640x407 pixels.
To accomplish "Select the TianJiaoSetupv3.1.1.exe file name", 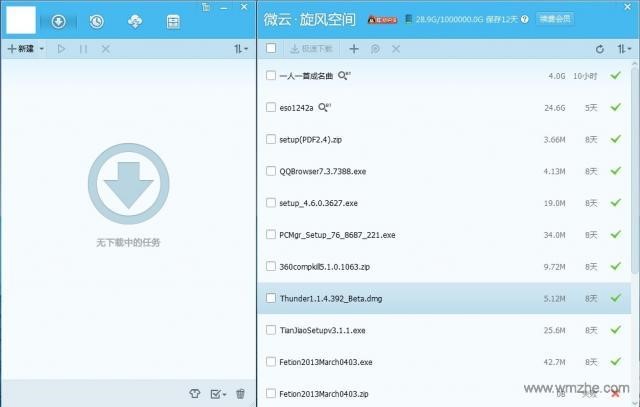I will (x=322, y=330).
